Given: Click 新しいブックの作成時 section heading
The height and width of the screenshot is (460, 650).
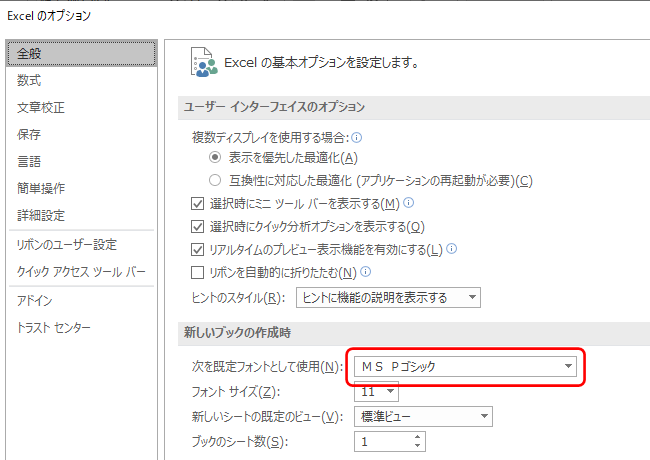Looking at the screenshot, I should 237,332.
